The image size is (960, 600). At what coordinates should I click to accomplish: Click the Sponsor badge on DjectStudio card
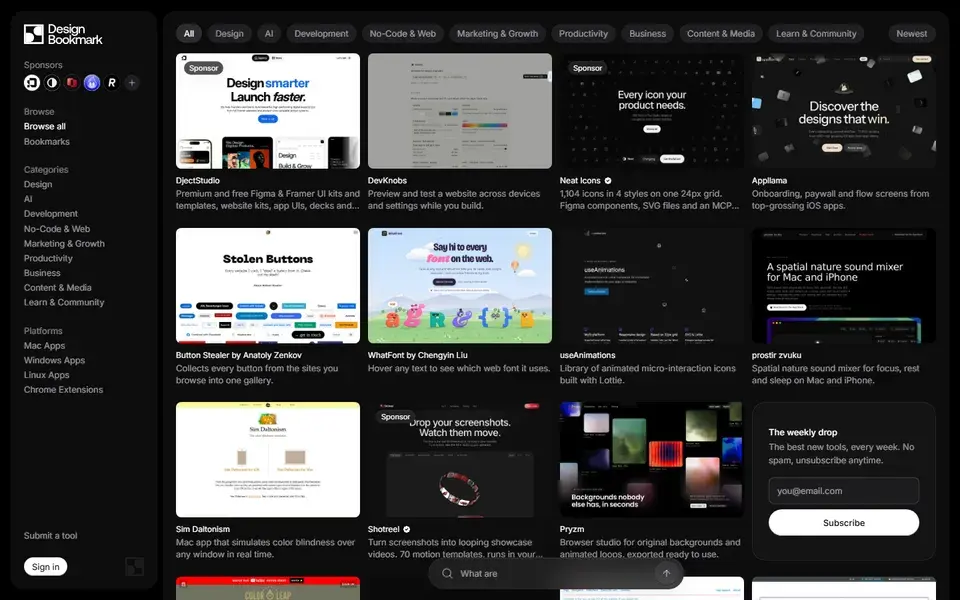[x=203, y=68]
